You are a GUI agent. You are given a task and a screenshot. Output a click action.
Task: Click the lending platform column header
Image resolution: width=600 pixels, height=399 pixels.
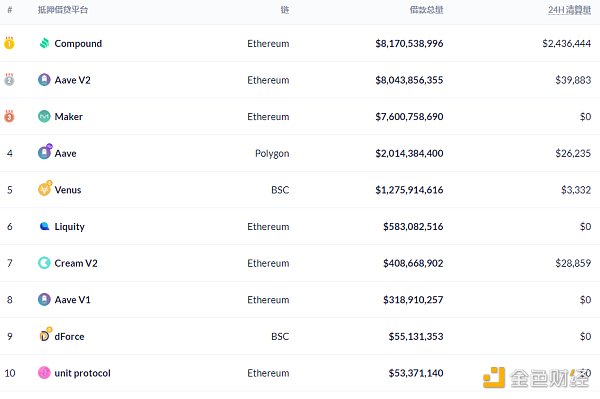coord(63,10)
